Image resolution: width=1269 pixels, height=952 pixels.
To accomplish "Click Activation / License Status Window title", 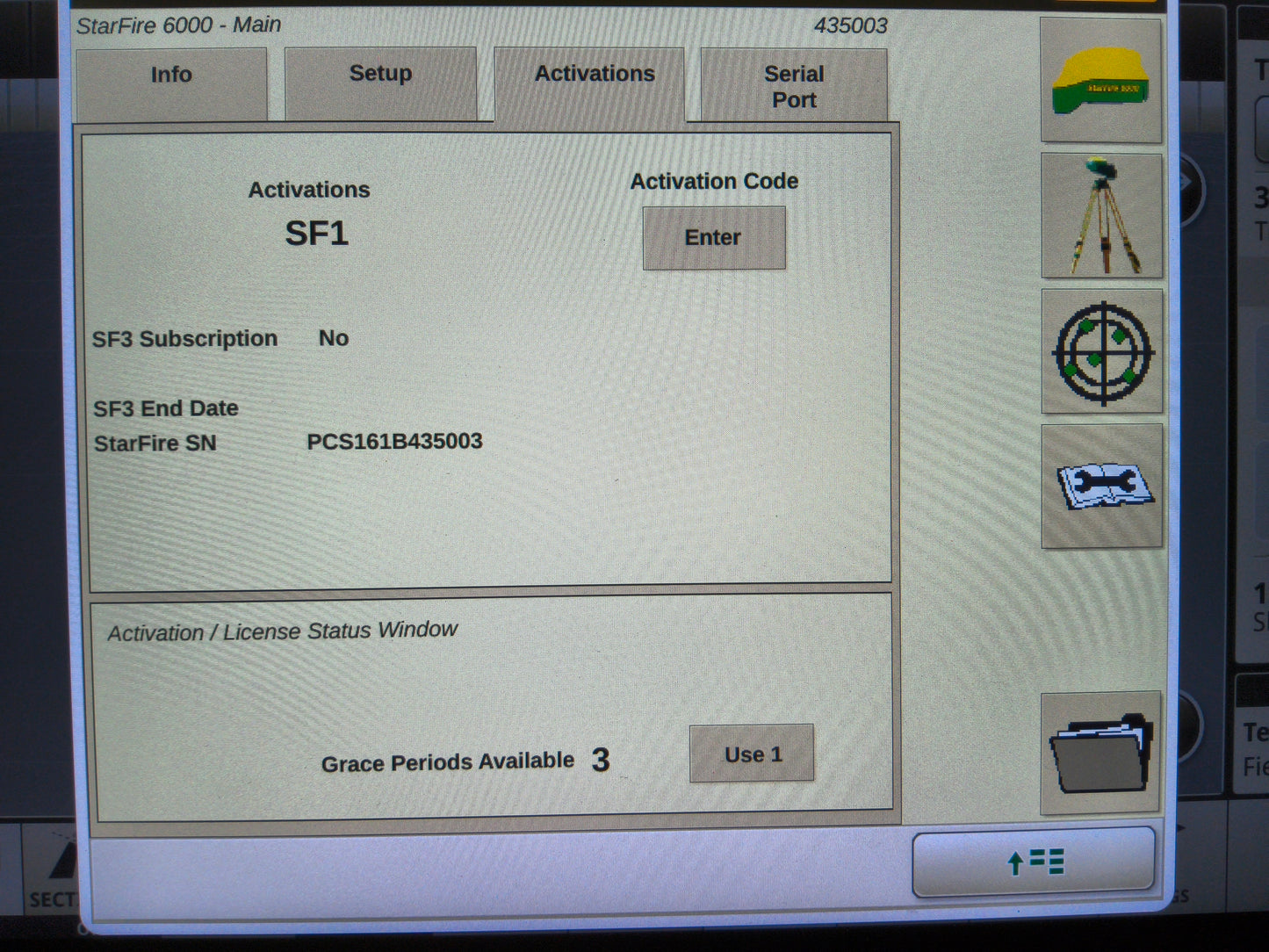I will [283, 631].
